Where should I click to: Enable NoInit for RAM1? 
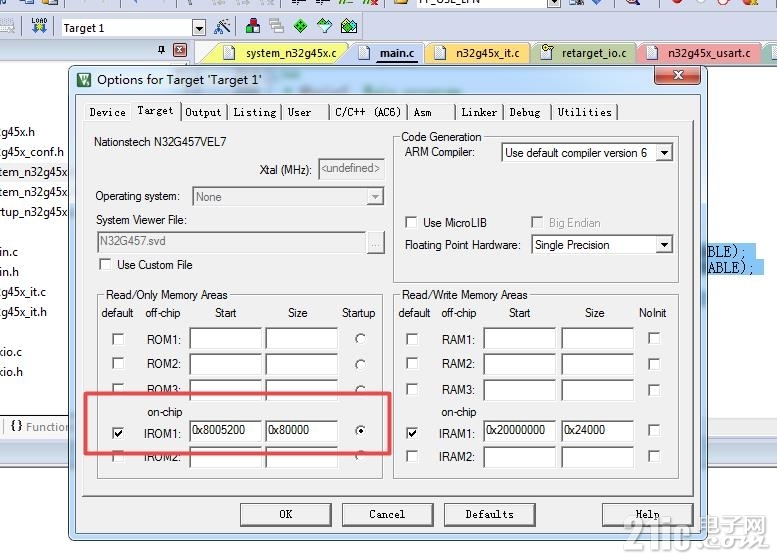pyautogui.click(x=654, y=338)
